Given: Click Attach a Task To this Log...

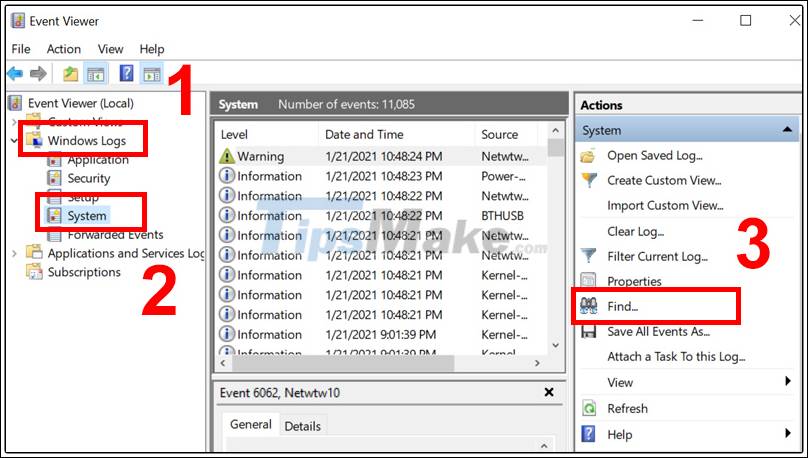Looking at the screenshot, I should pos(677,357).
